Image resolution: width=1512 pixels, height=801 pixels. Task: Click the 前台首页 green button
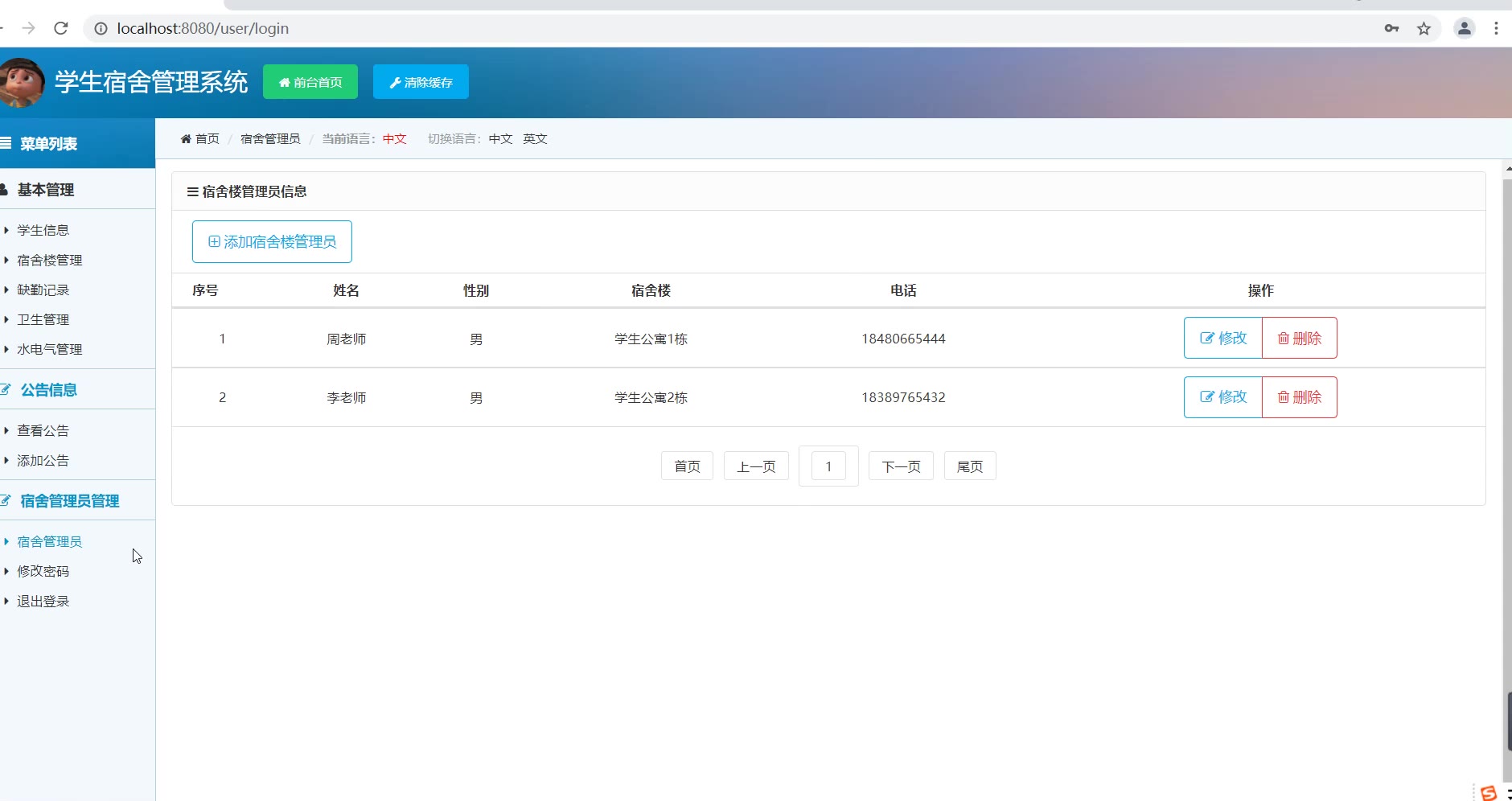(310, 82)
